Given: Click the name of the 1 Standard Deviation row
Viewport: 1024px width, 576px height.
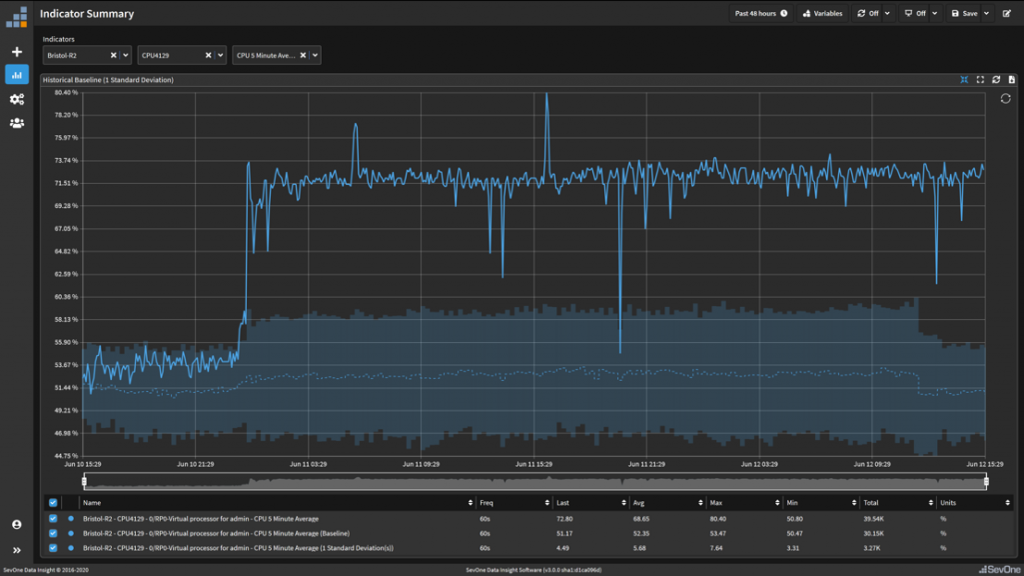Looking at the screenshot, I should (x=238, y=548).
